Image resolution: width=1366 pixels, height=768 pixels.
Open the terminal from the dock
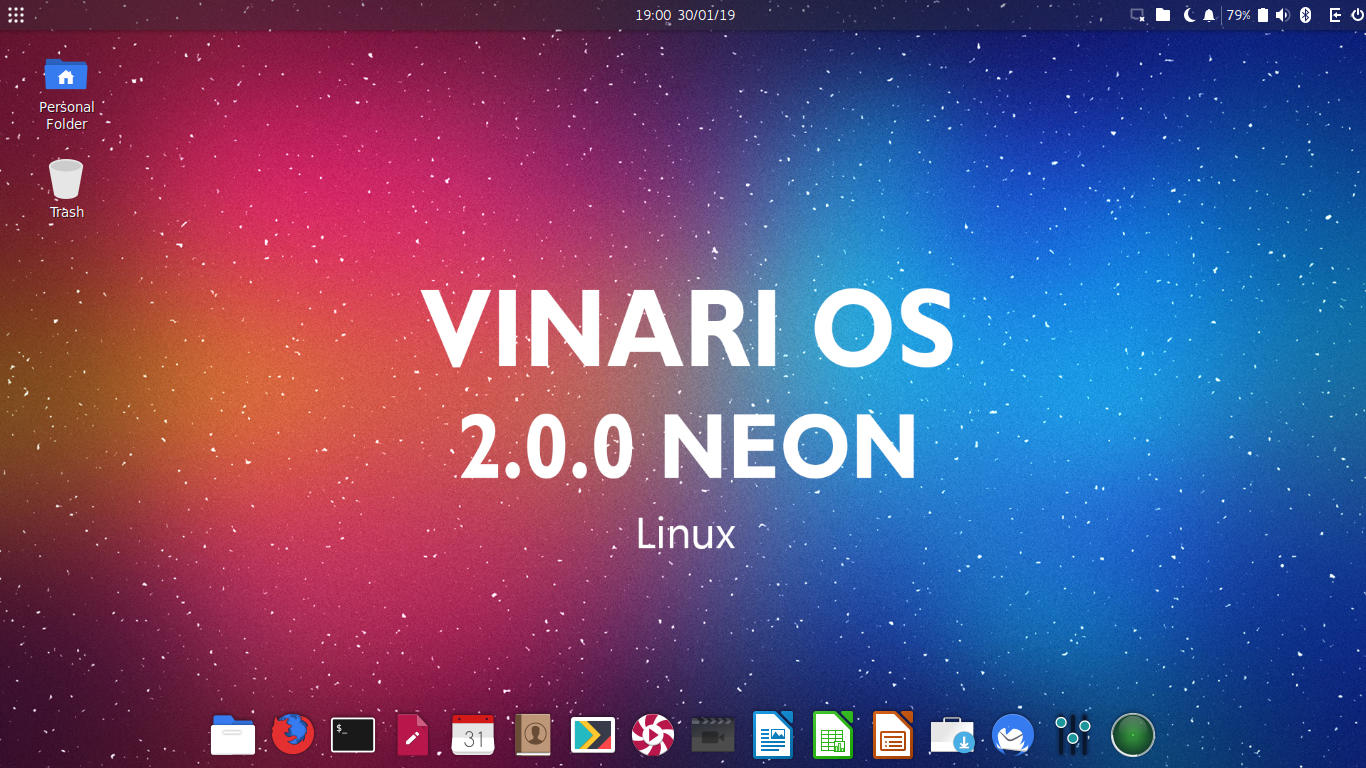point(353,735)
